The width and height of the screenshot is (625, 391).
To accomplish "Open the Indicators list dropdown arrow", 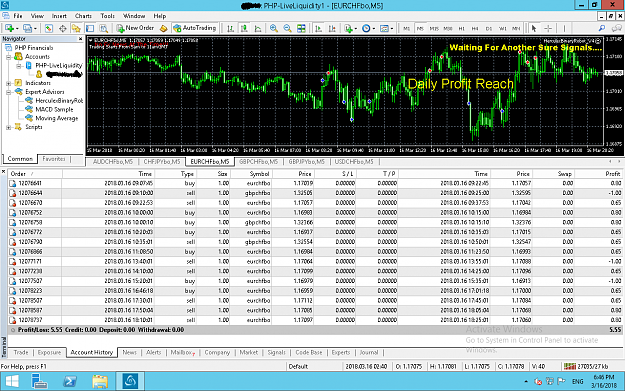I will [356, 29].
